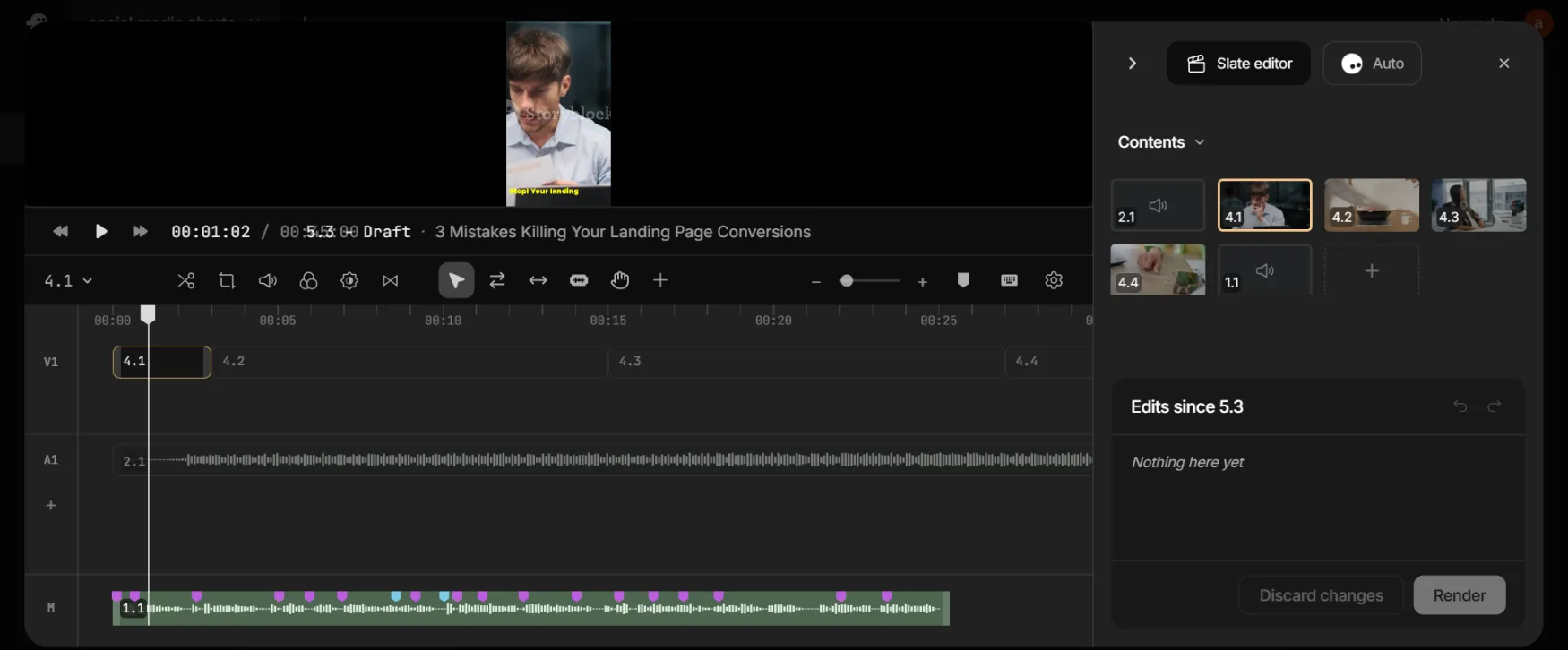Click the A1 track label
Viewport: 1568px width, 650px height.
[x=51, y=460]
